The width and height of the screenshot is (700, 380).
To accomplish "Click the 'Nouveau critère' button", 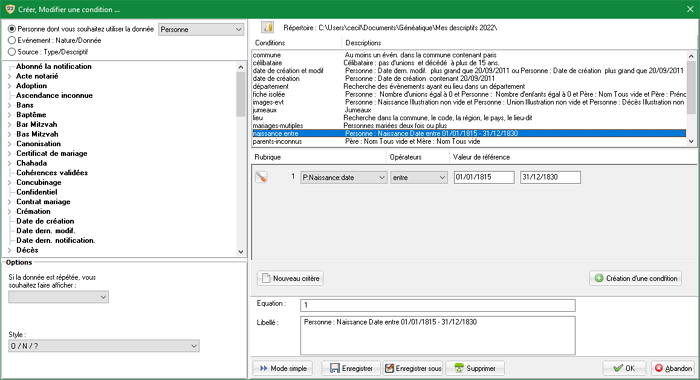I will (290, 278).
